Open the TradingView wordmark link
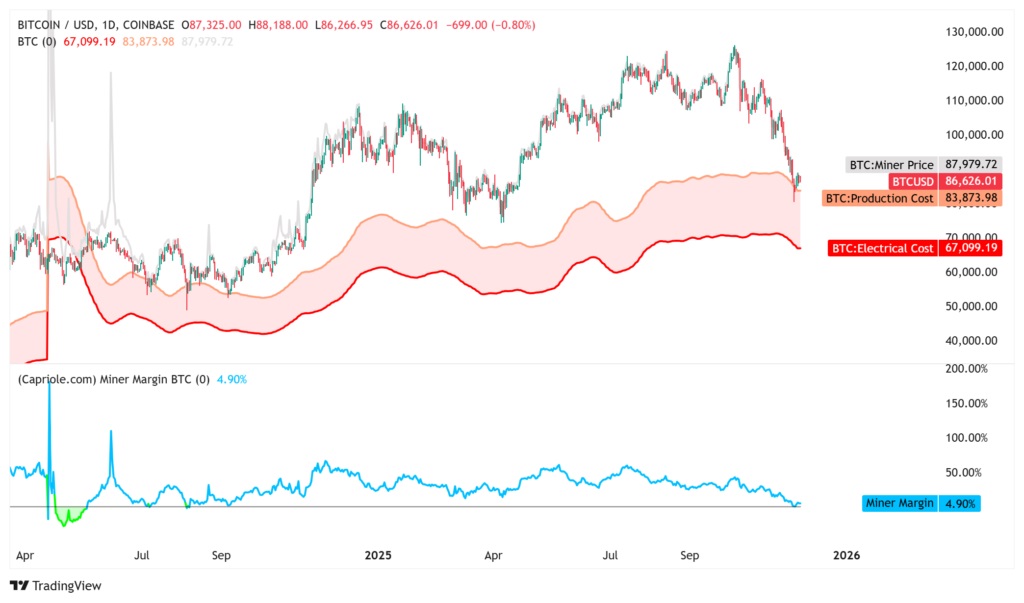The width and height of the screenshot is (1024, 603). [67, 586]
